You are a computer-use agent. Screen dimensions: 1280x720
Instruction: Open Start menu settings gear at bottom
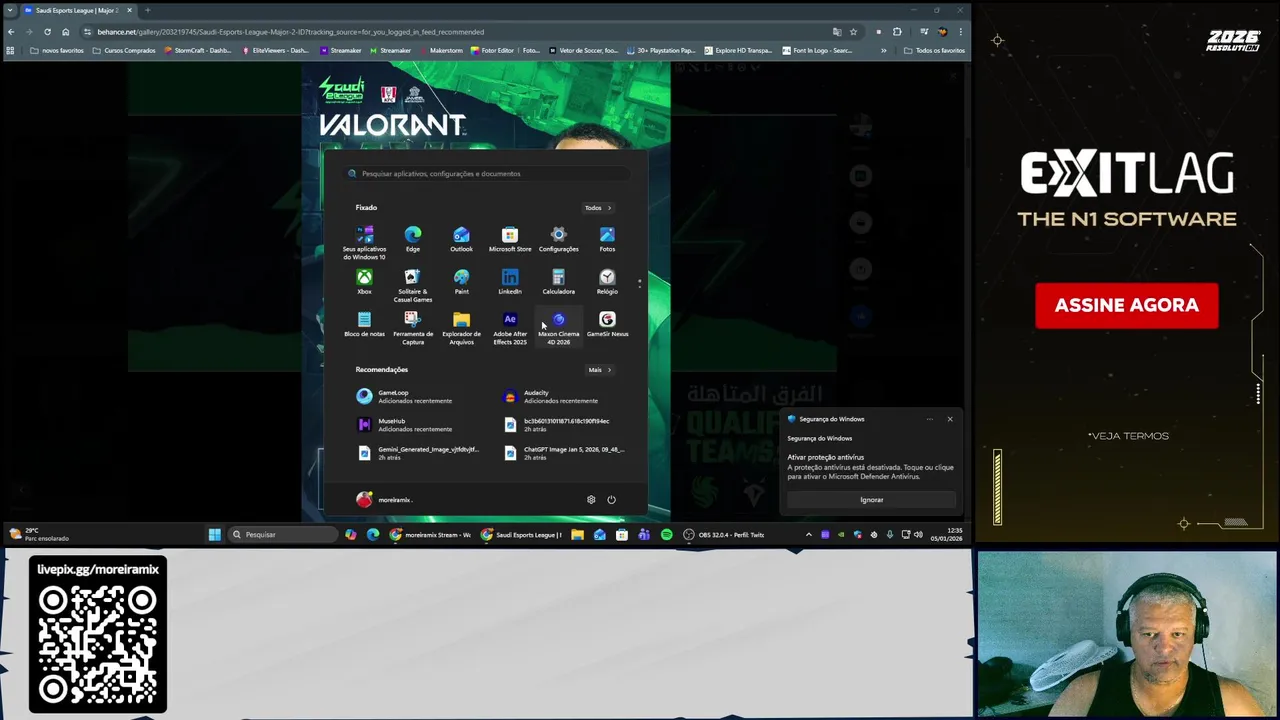[x=591, y=500]
